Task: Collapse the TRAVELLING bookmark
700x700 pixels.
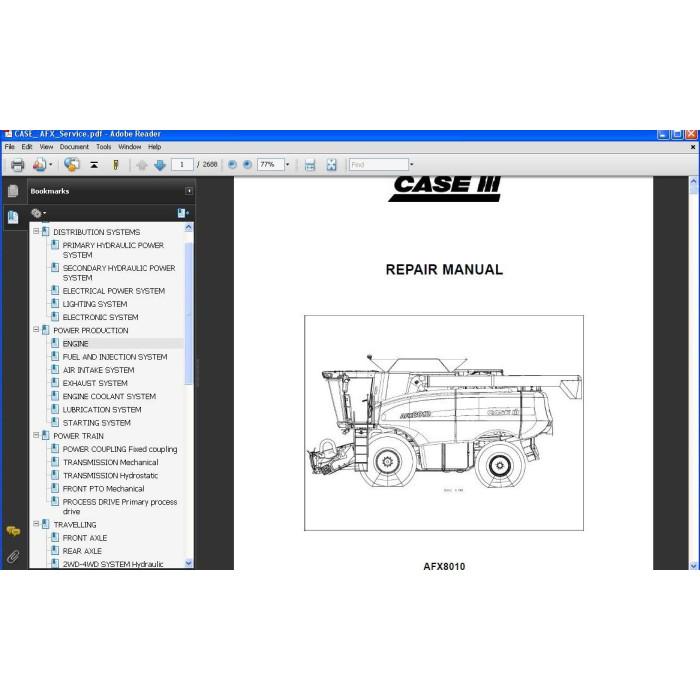Action: coord(36,524)
